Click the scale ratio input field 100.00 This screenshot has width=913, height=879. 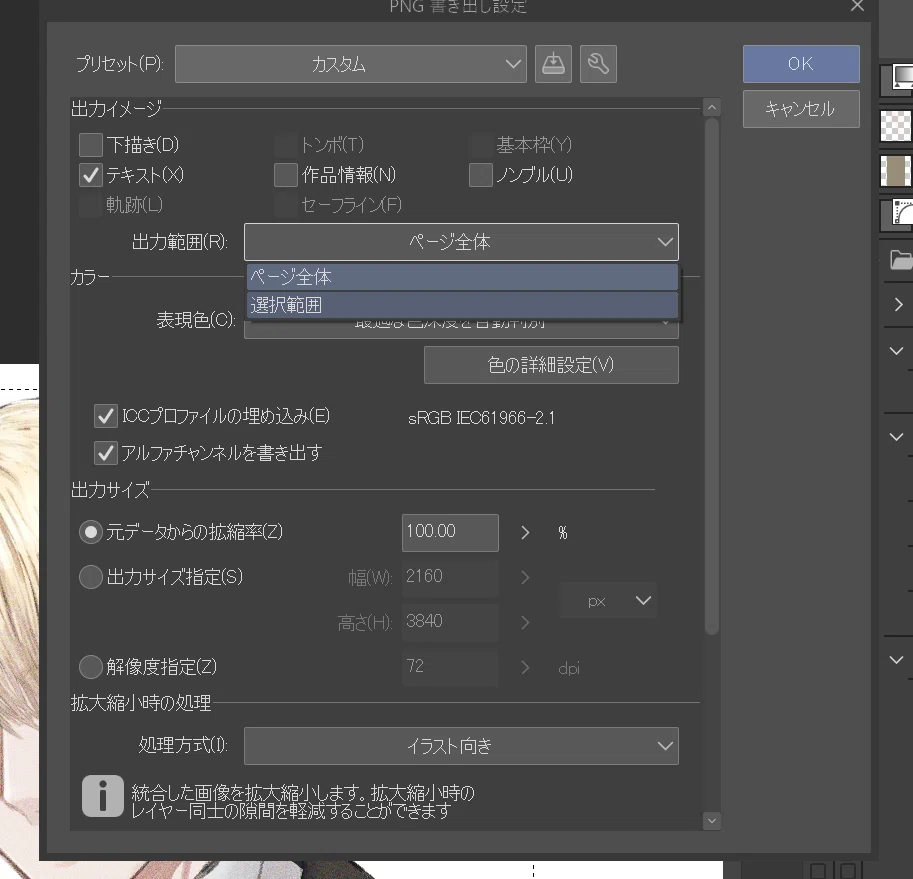[x=450, y=533]
